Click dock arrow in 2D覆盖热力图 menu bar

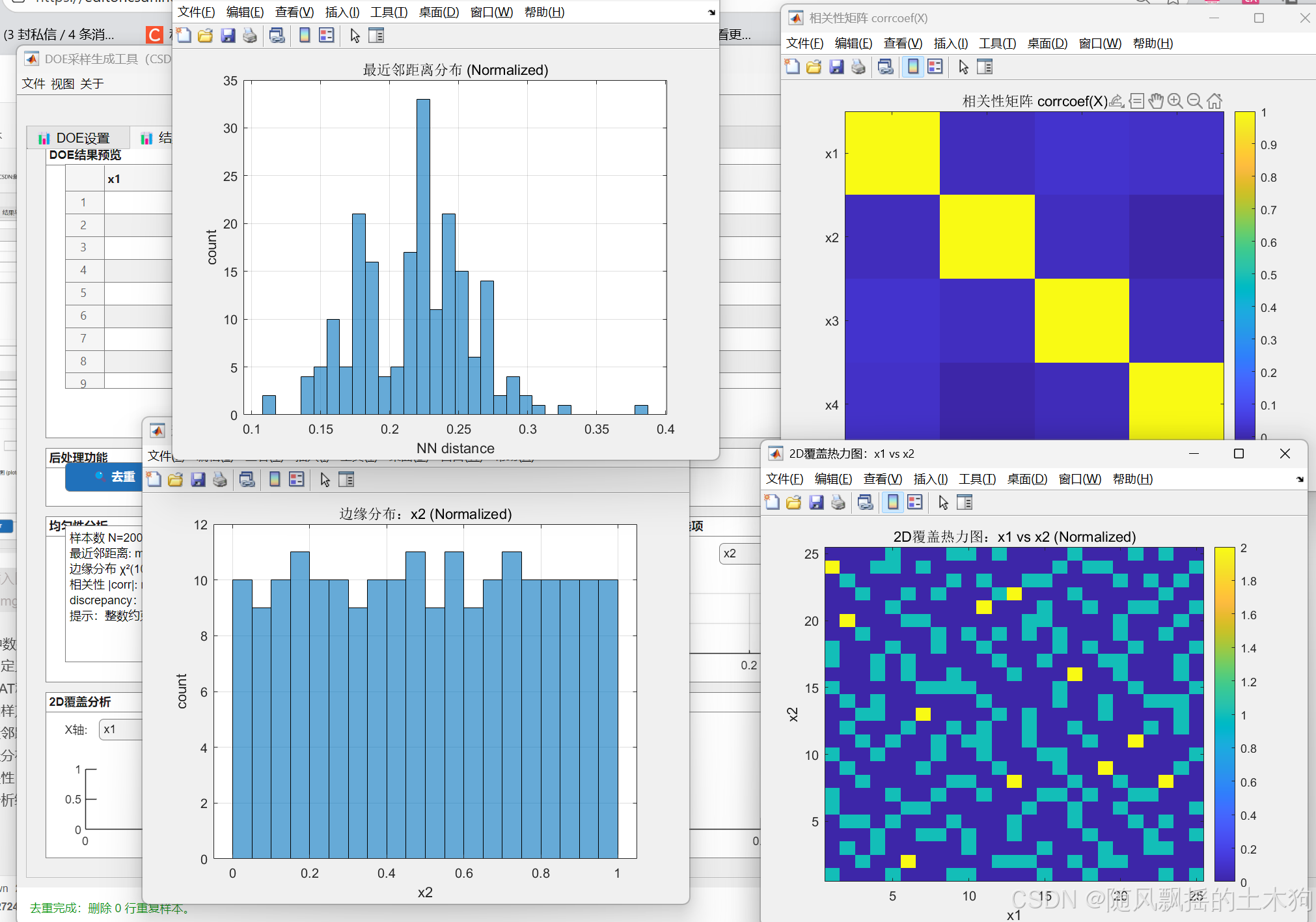(x=1300, y=479)
